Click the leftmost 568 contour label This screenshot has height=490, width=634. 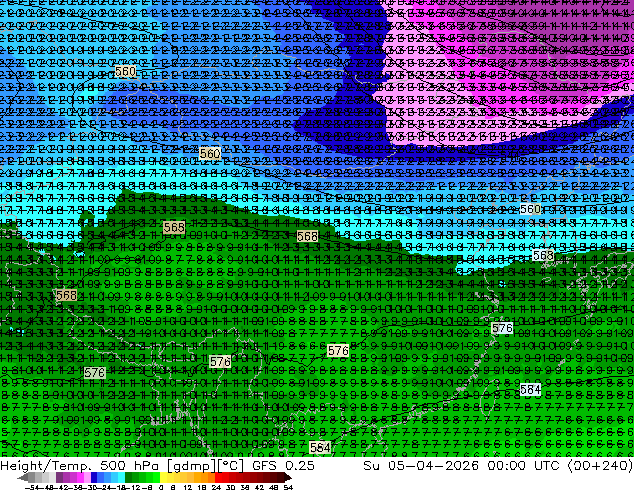click(67, 295)
